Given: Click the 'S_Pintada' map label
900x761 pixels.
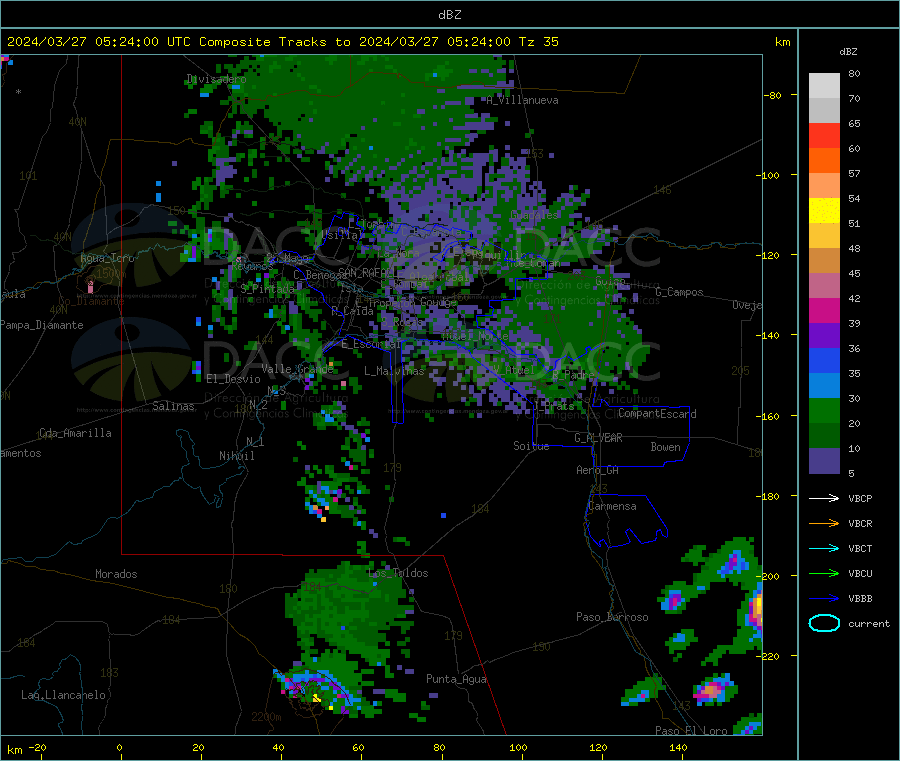Looking at the screenshot, I should pos(267,289).
